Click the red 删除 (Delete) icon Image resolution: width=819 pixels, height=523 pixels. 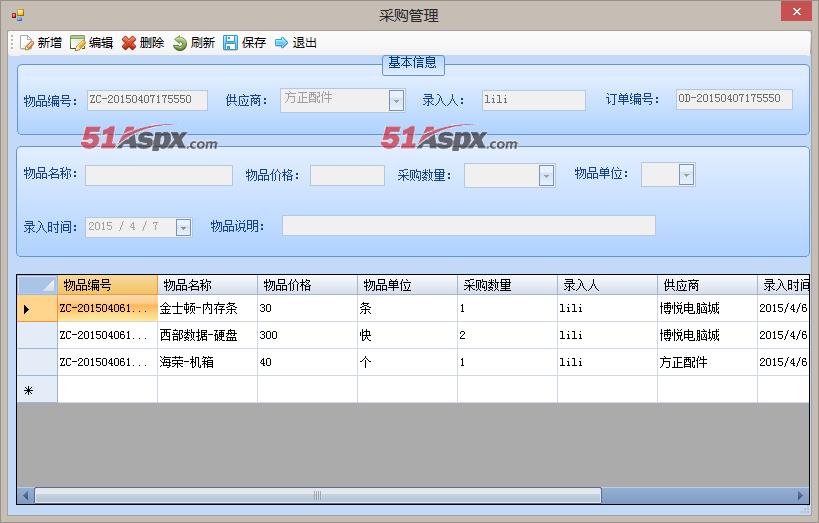click(x=129, y=43)
